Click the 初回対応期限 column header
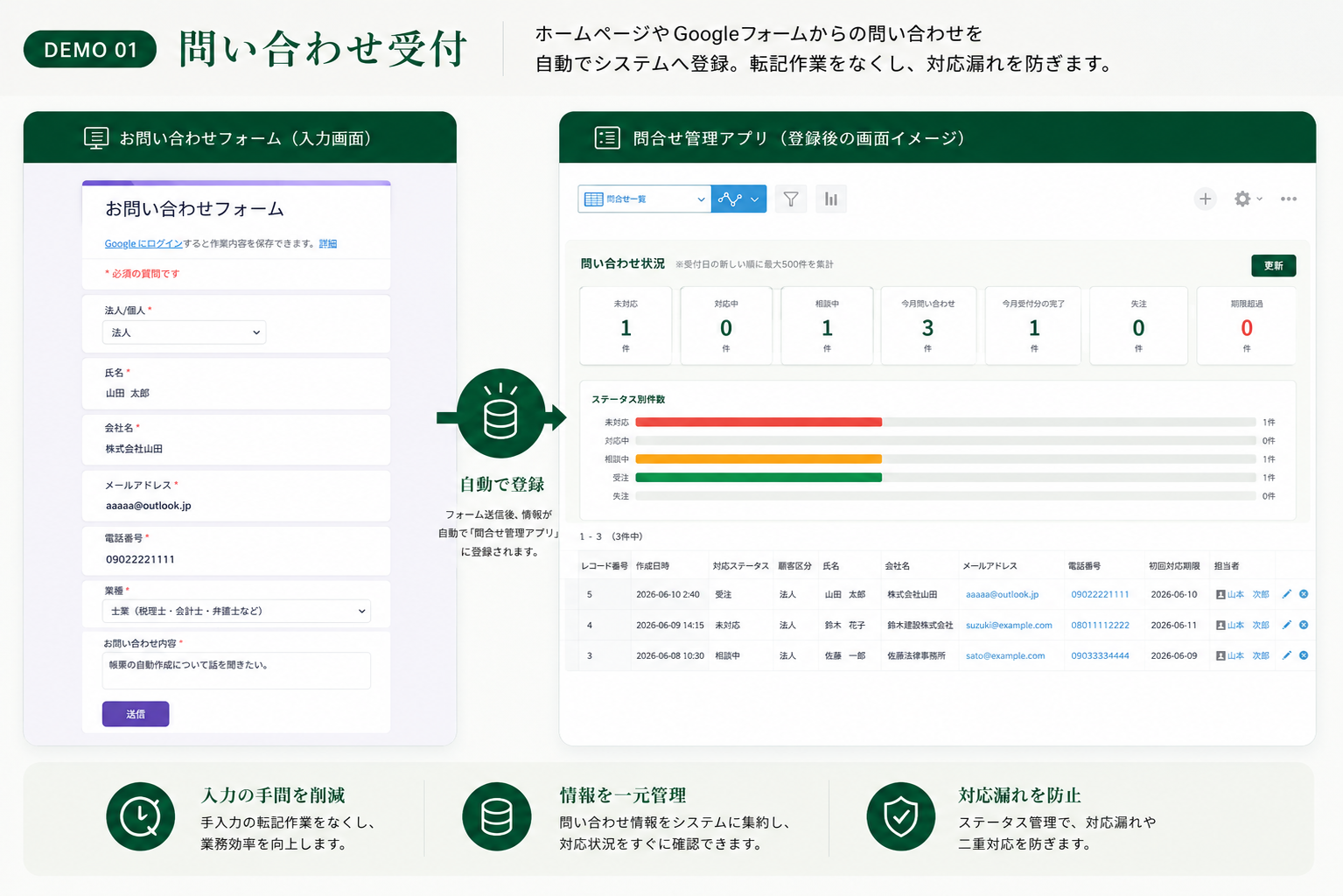Screen dimensions: 1343x896 (1174, 566)
